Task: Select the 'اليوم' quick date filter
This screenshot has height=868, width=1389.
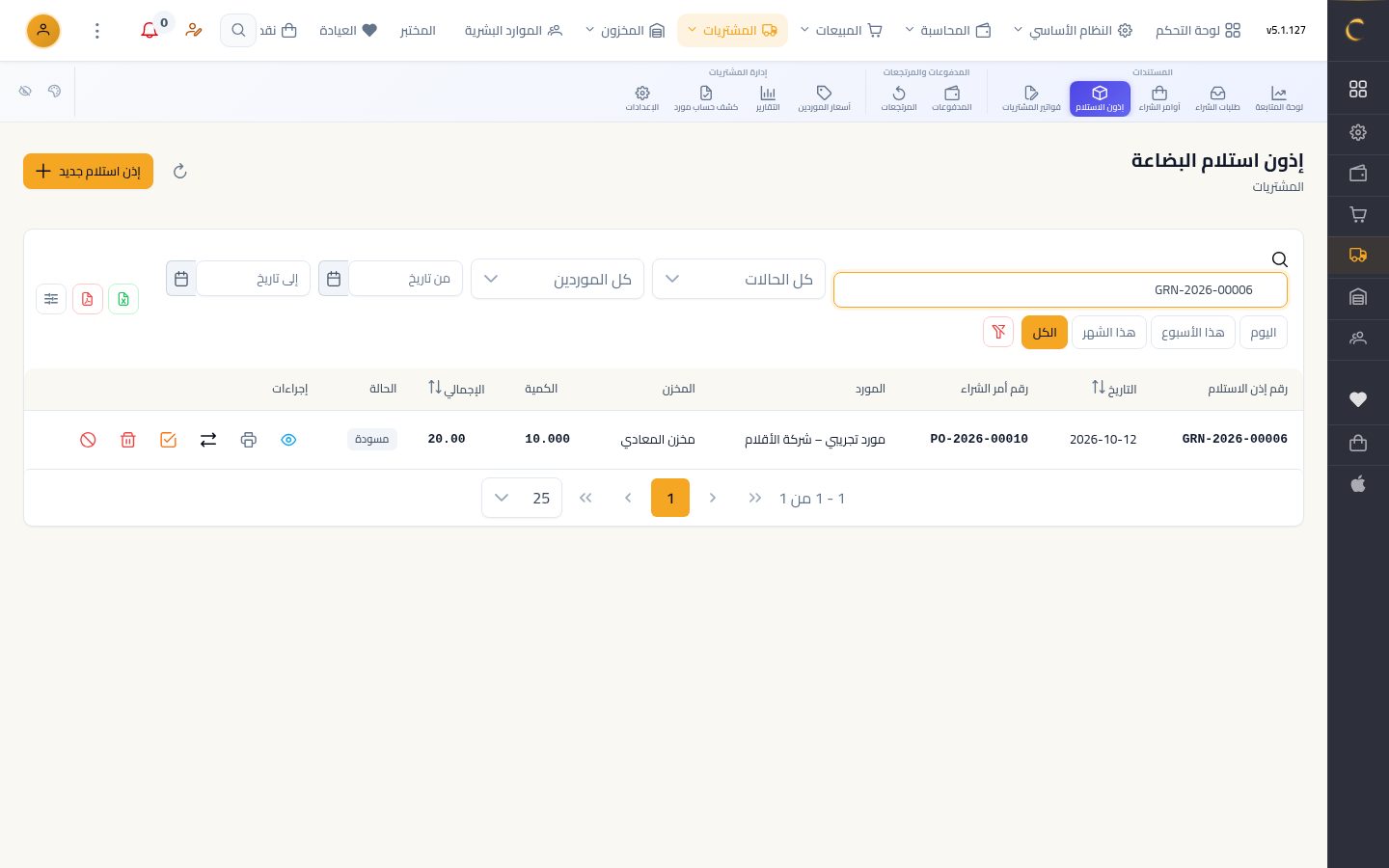Action: [x=1264, y=333]
